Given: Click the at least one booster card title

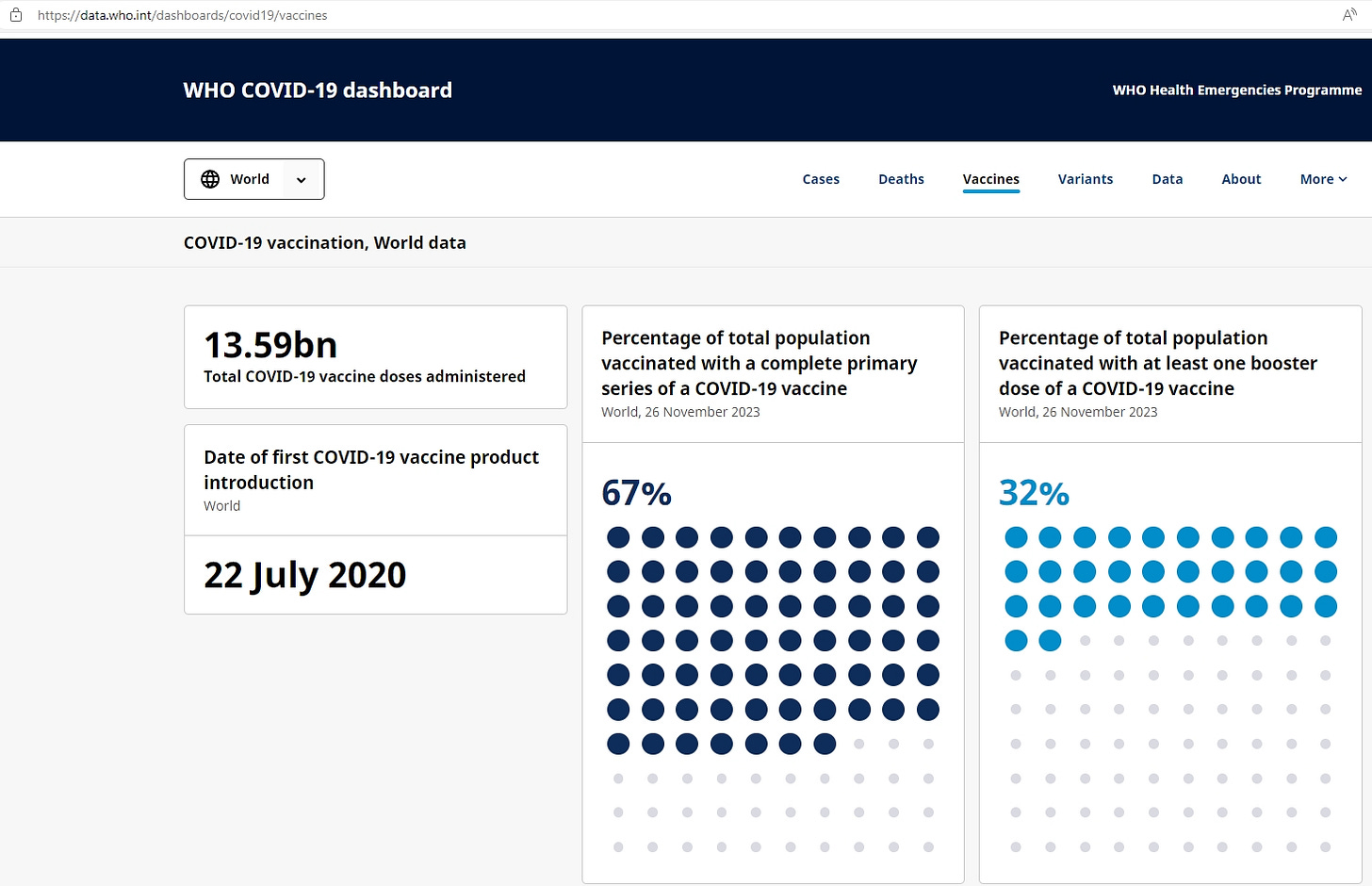Looking at the screenshot, I should [x=1158, y=363].
